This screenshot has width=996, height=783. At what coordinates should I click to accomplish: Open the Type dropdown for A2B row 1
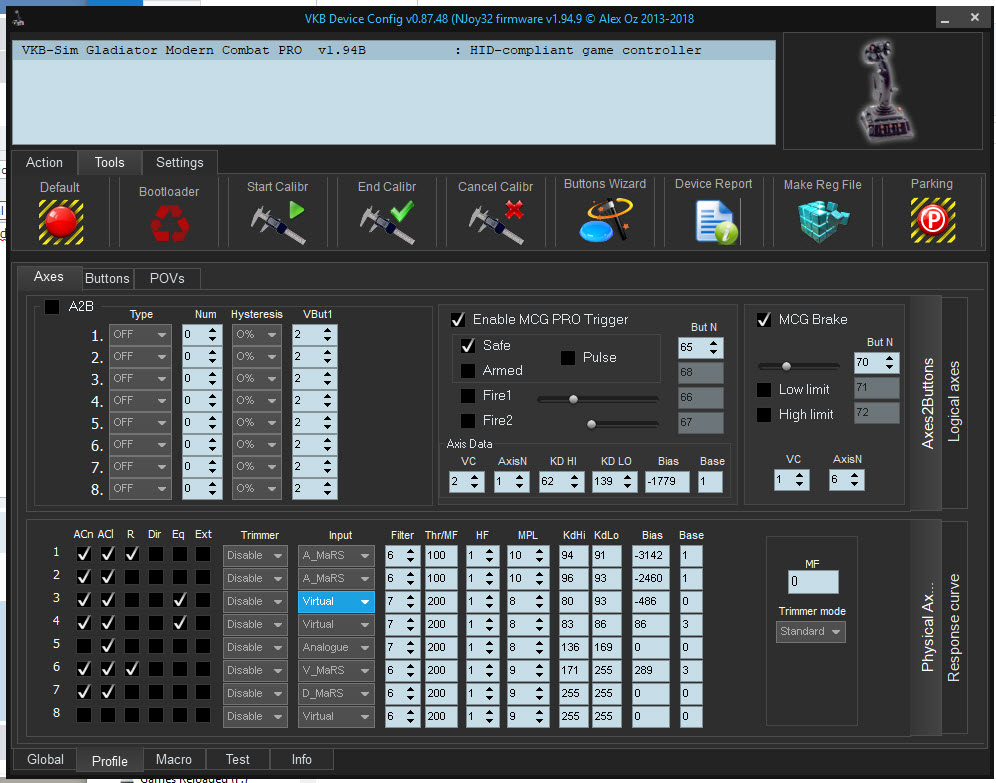click(x=140, y=335)
